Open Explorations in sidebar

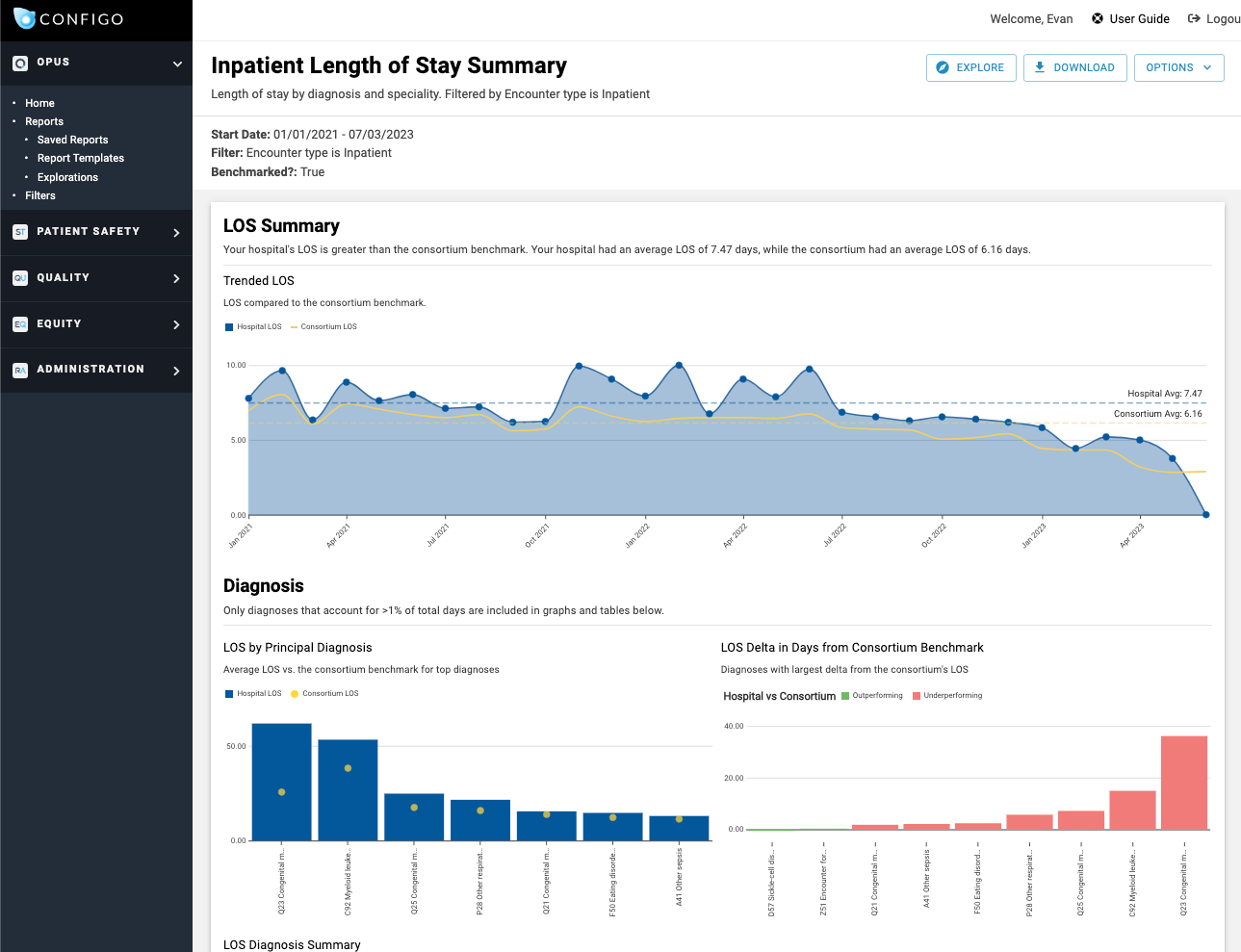(x=67, y=177)
